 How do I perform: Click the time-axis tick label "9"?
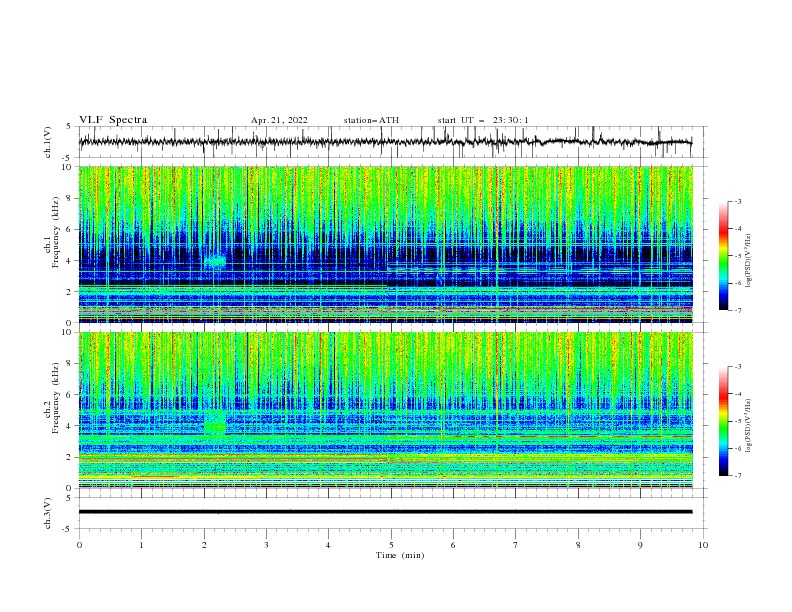(x=640, y=545)
